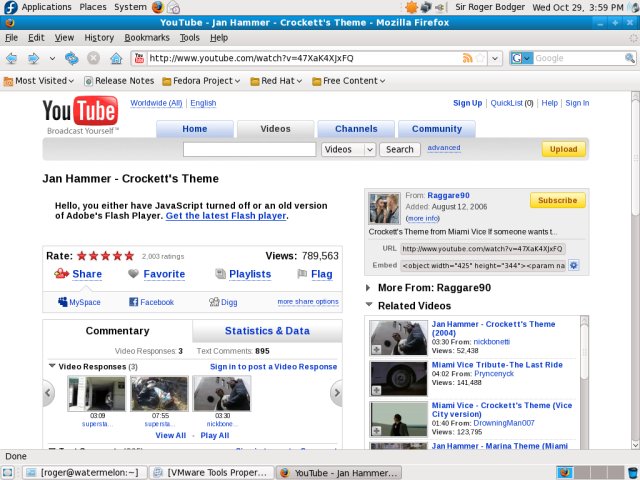Switch to the roger@watermelon terminal taskbar item
The height and width of the screenshot is (480, 640).
point(83,473)
